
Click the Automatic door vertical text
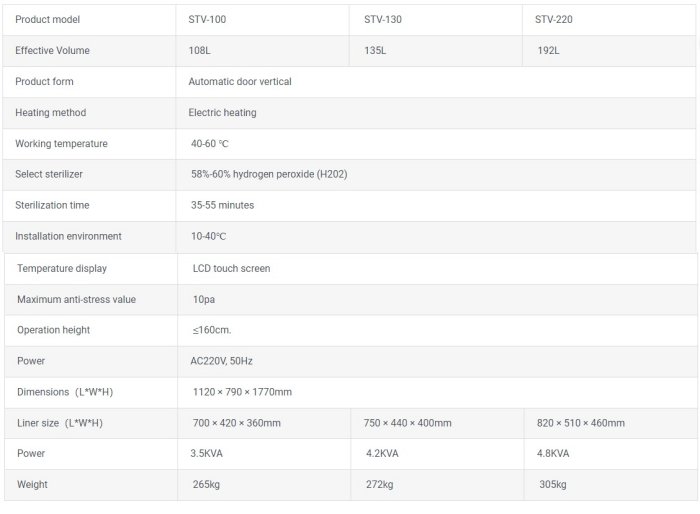(240, 81)
